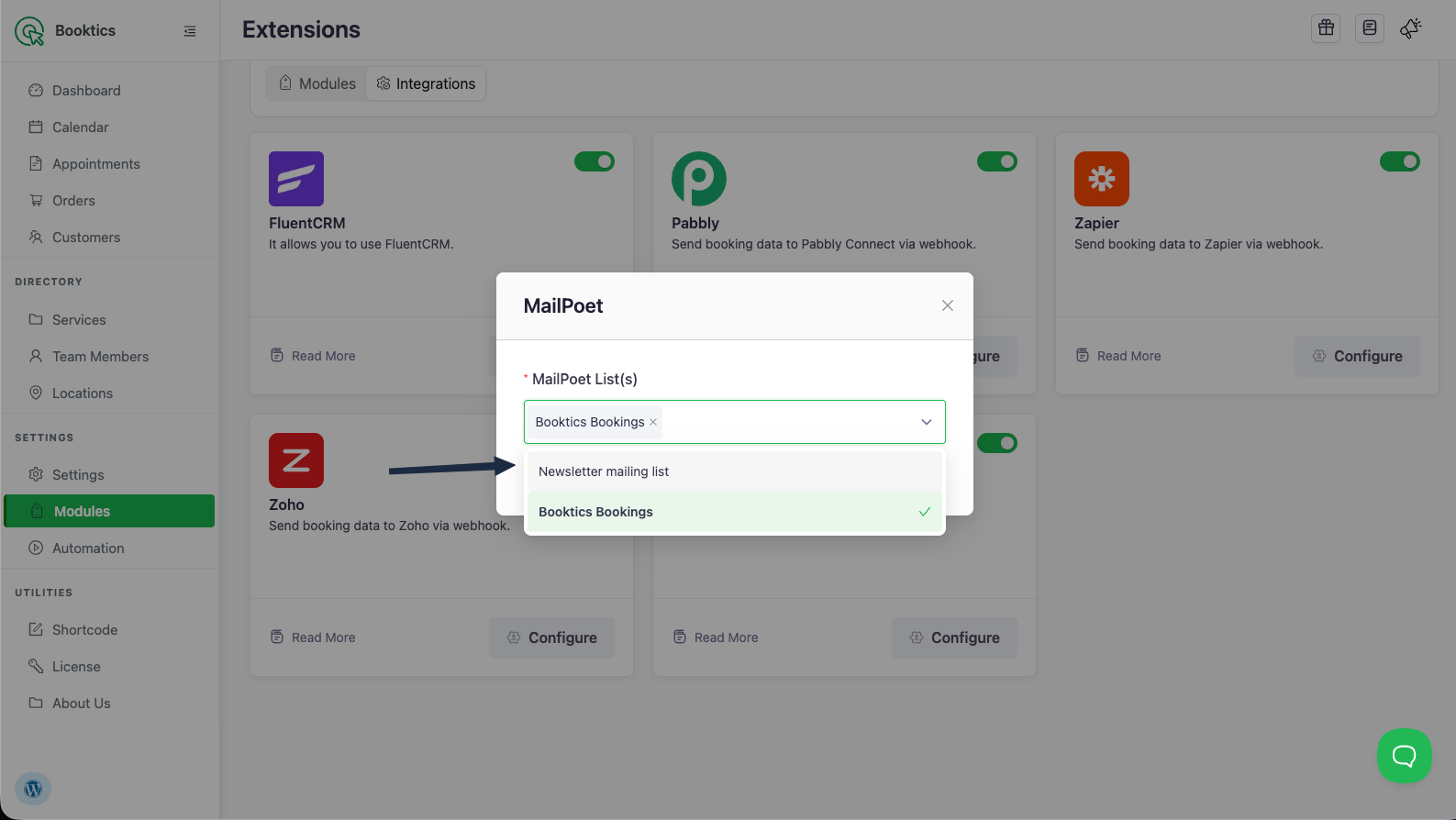Open Orders in sidebar
The image size is (1456, 820).
[109, 200]
